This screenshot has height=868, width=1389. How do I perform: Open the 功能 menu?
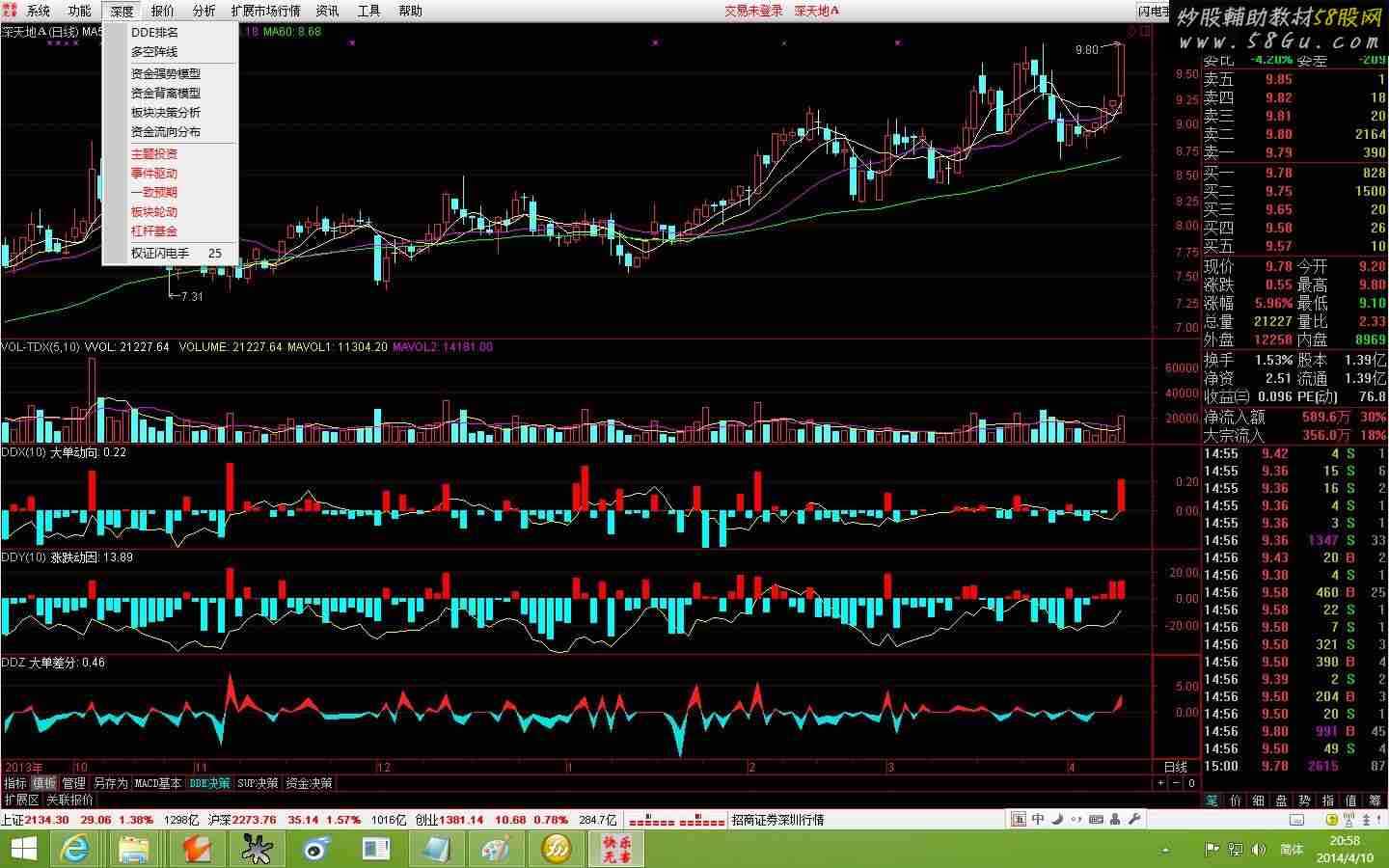[80, 11]
